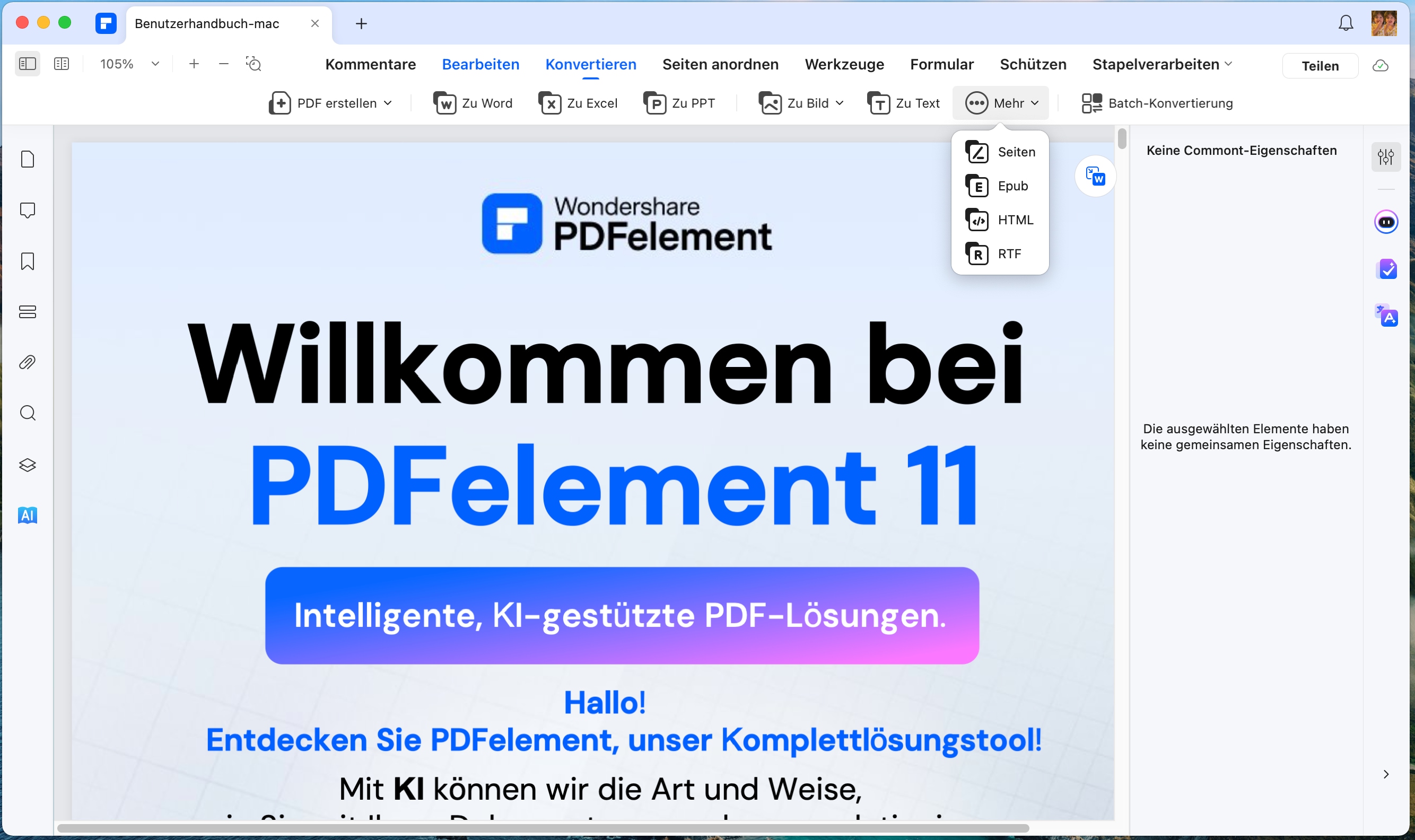
Task: Open page thumbnails panel icon
Action: 27,159
